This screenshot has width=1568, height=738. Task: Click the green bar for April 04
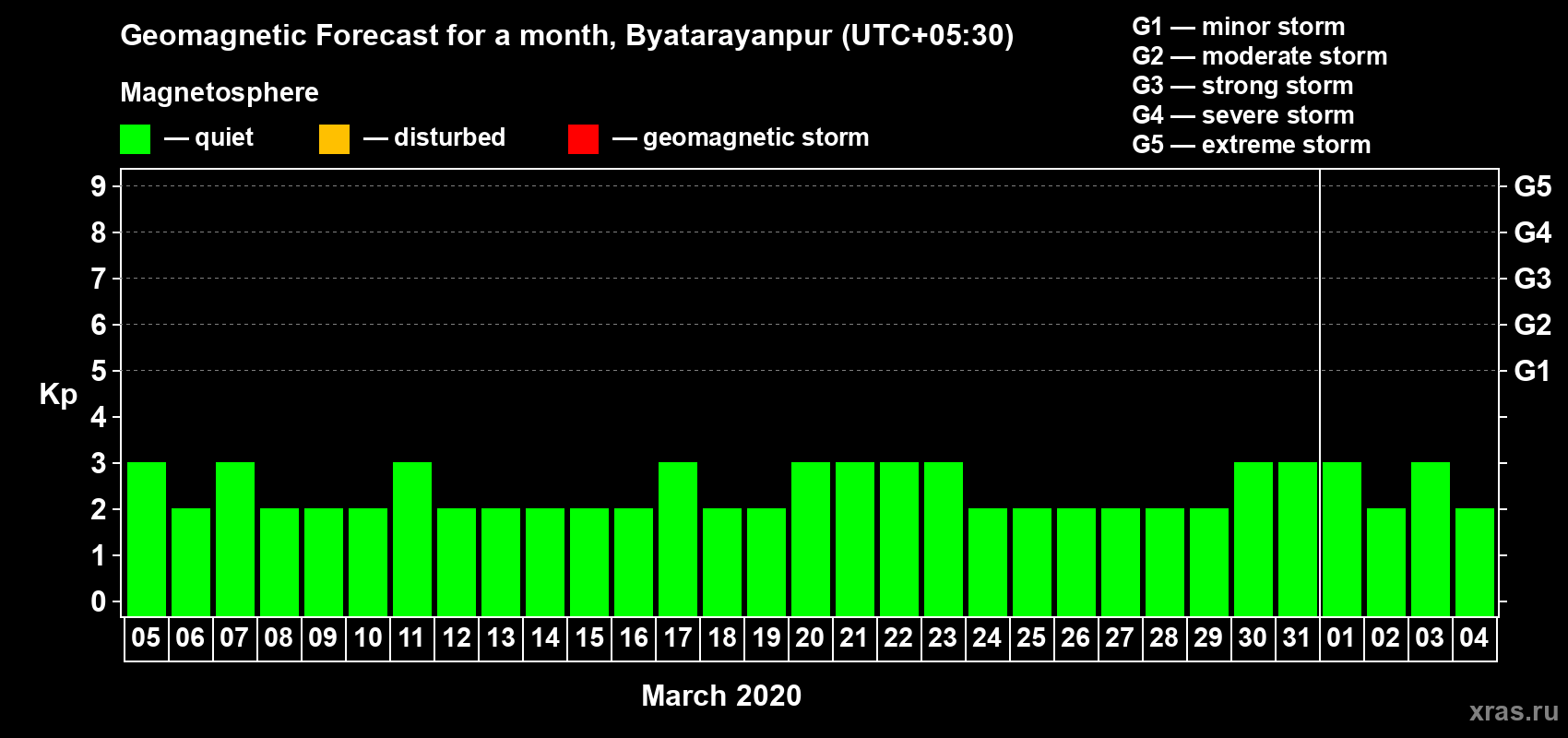click(1475, 562)
